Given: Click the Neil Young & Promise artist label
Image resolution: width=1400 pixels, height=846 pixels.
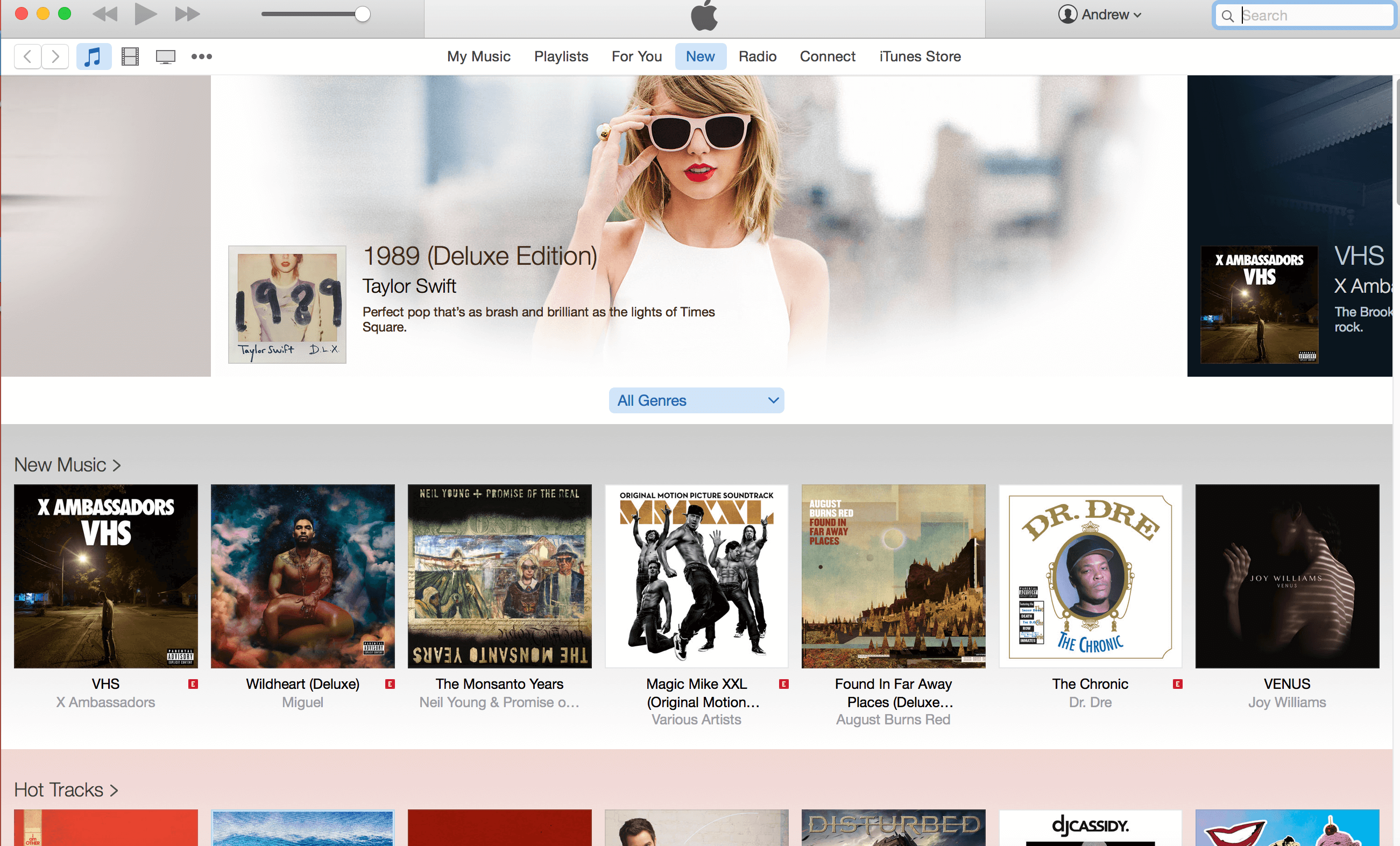Looking at the screenshot, I should pyautogui.click(x=499, y=702).
